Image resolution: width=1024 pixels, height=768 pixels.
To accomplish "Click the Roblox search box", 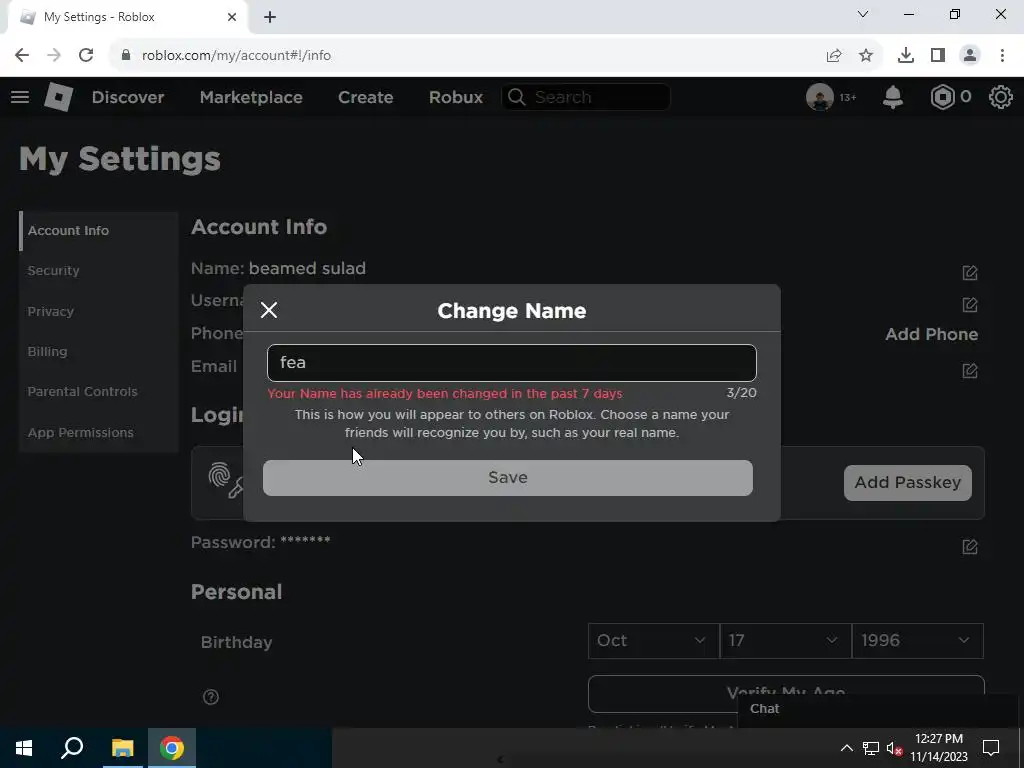I will (x=586, y=97).
